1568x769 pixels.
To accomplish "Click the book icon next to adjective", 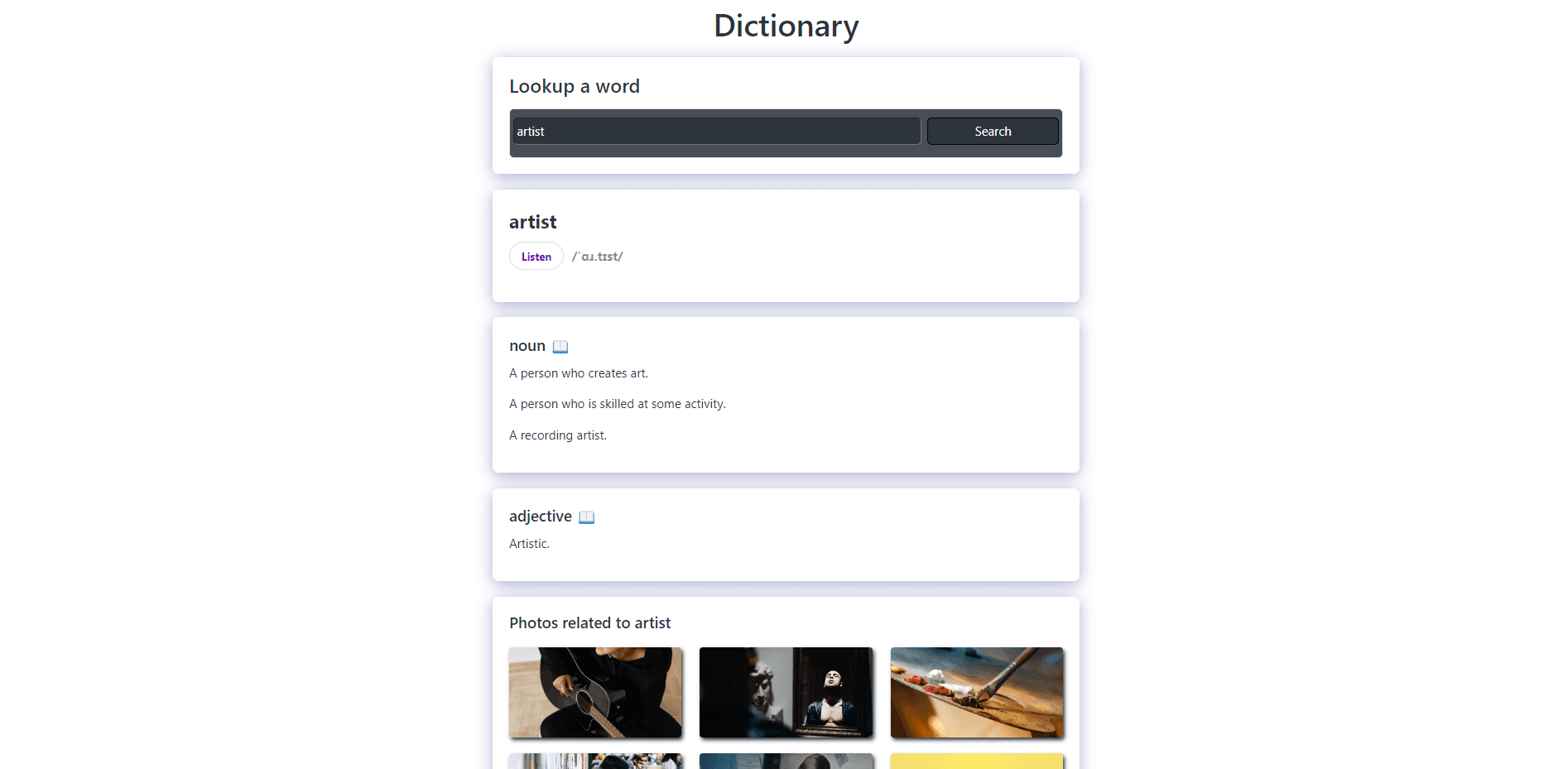I will (587, 517).
